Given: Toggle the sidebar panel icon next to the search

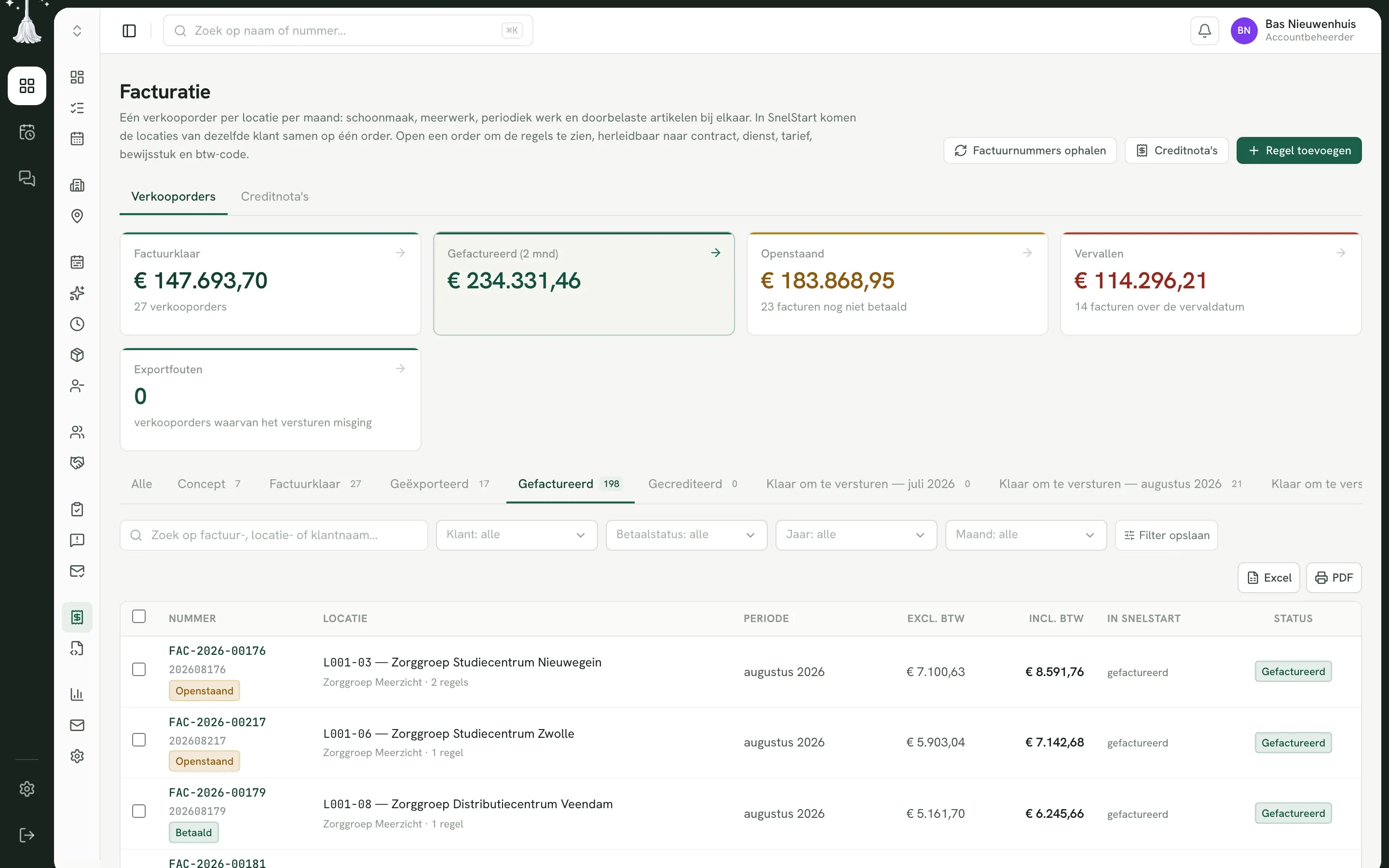Looking at the screenshot, I should click(x=129, y=30).
